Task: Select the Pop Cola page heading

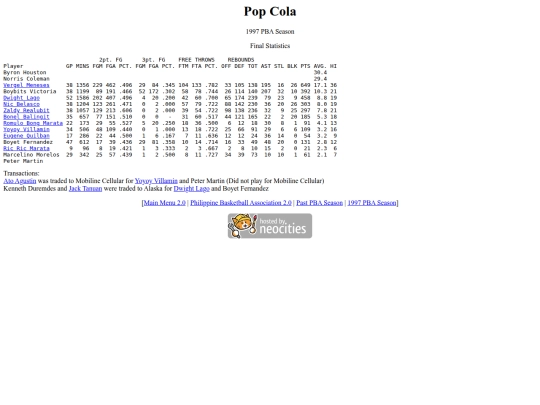Action: pyautogui.click(x=270, y=11)
